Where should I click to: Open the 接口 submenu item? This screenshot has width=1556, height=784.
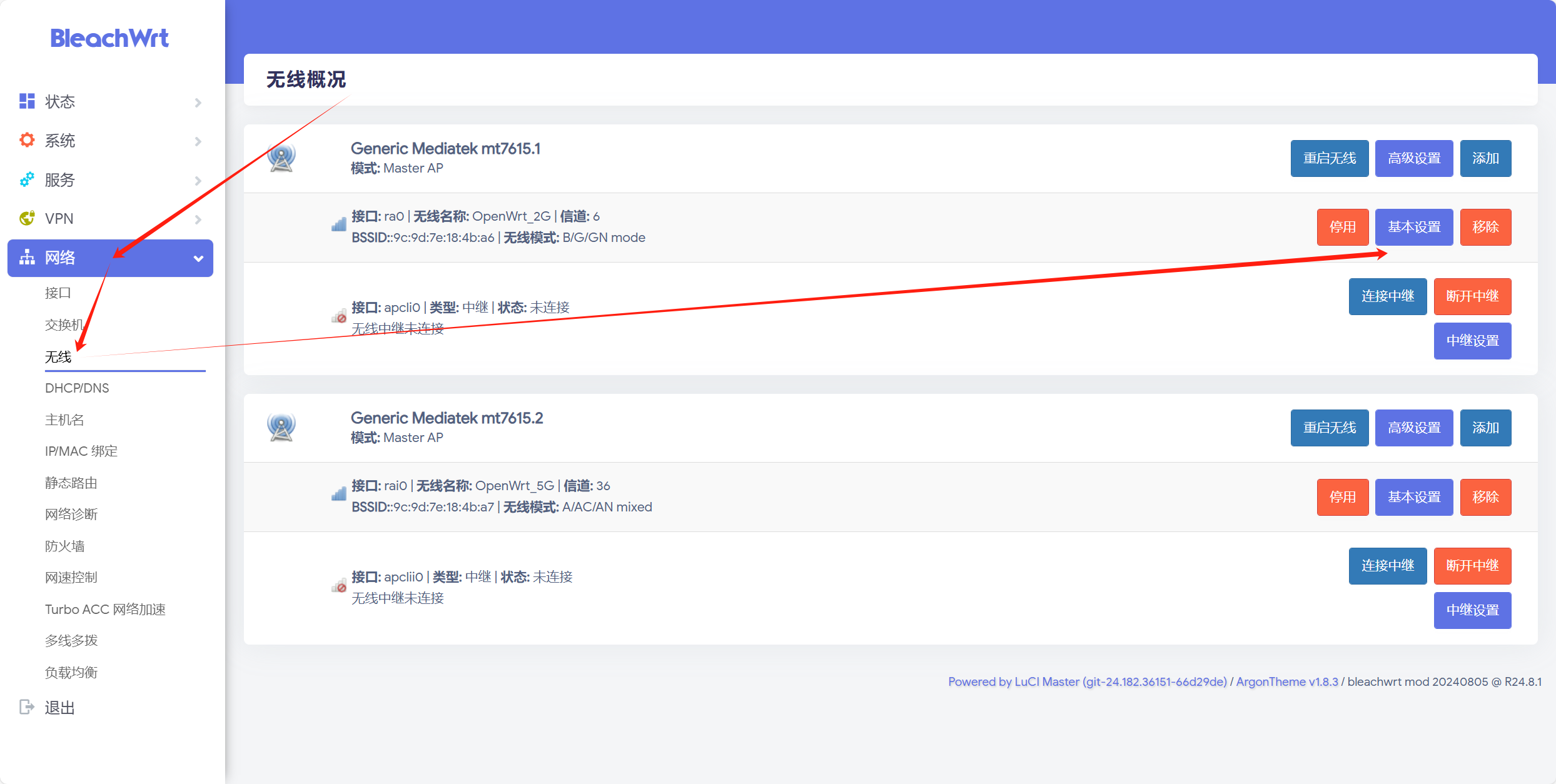[x=58, y=293]
